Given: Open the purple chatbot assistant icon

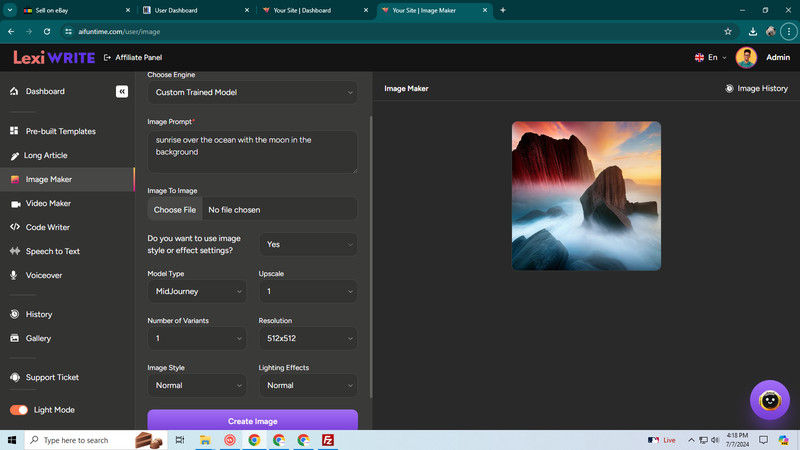Looking at the screenshot, I should [x=769, y=400].
